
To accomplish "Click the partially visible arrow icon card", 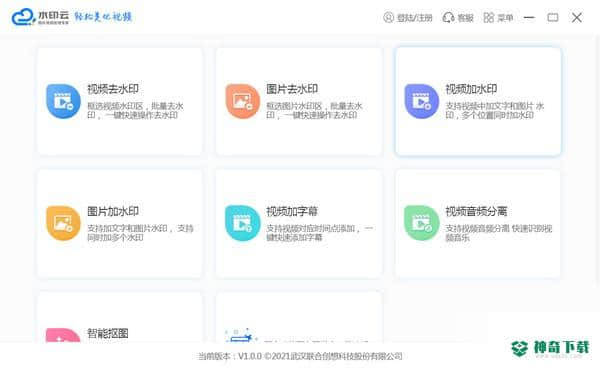I will coord(299,317).
